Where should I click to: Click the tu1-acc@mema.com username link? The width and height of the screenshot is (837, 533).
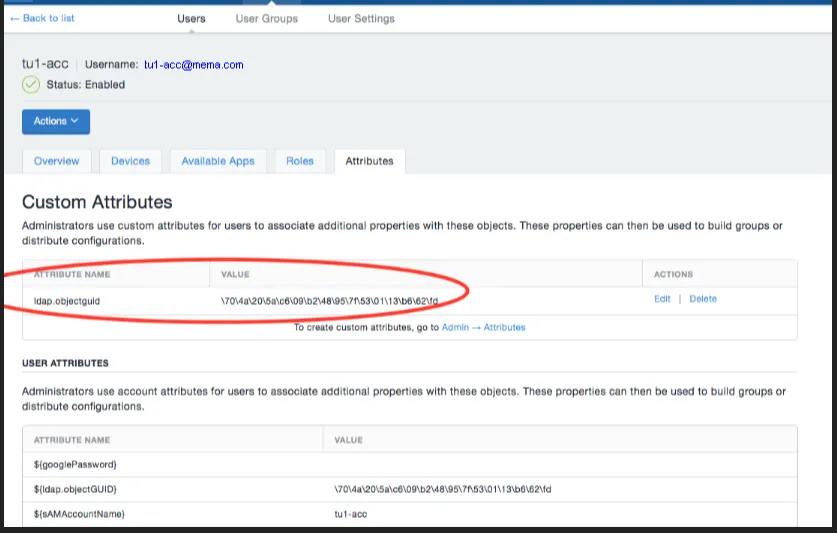click(194, 65)
